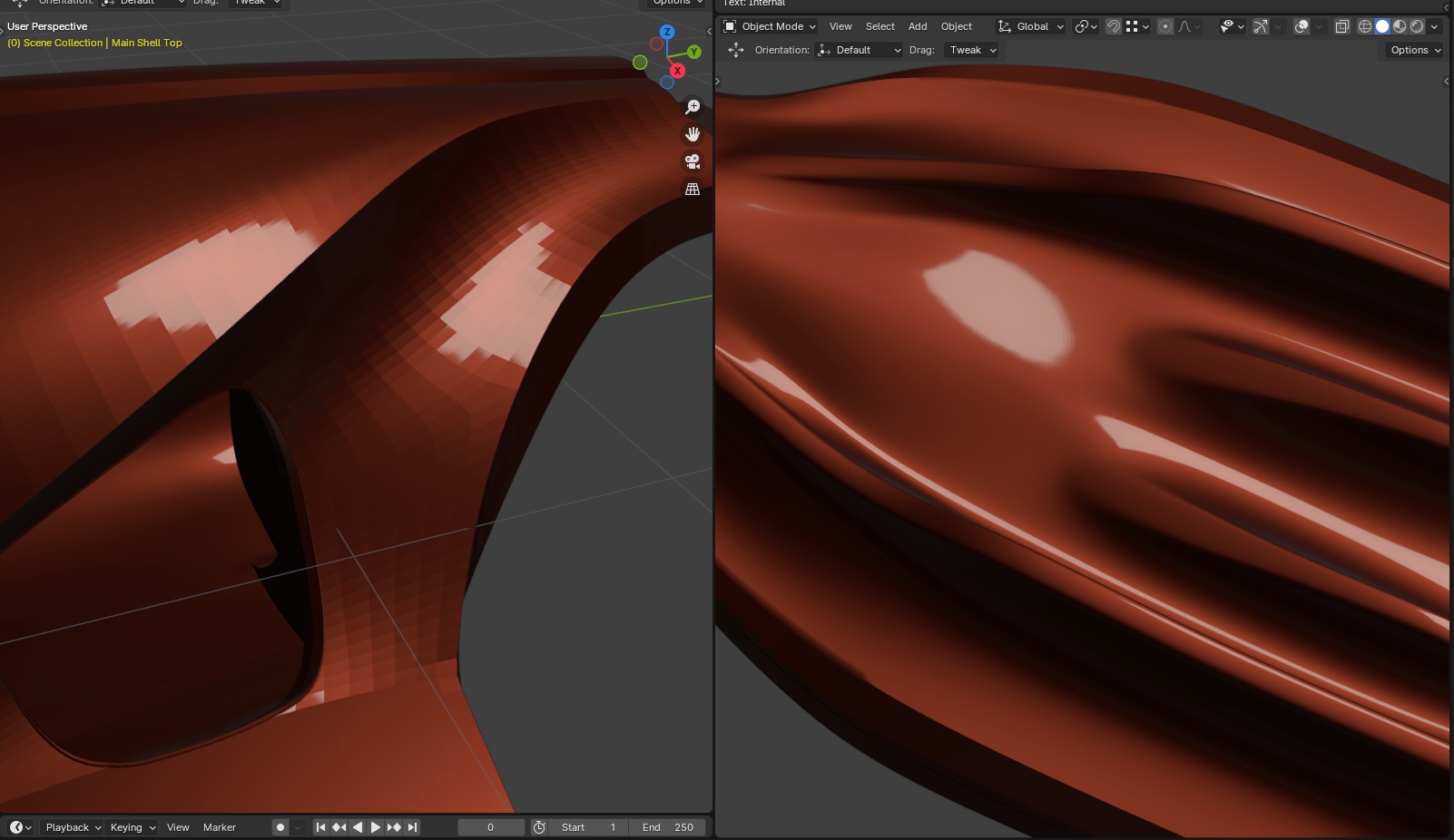This screenshot has height=840, width=1454.
Task: Toggle viewport overlays icon
Action: pos(1302,26)
